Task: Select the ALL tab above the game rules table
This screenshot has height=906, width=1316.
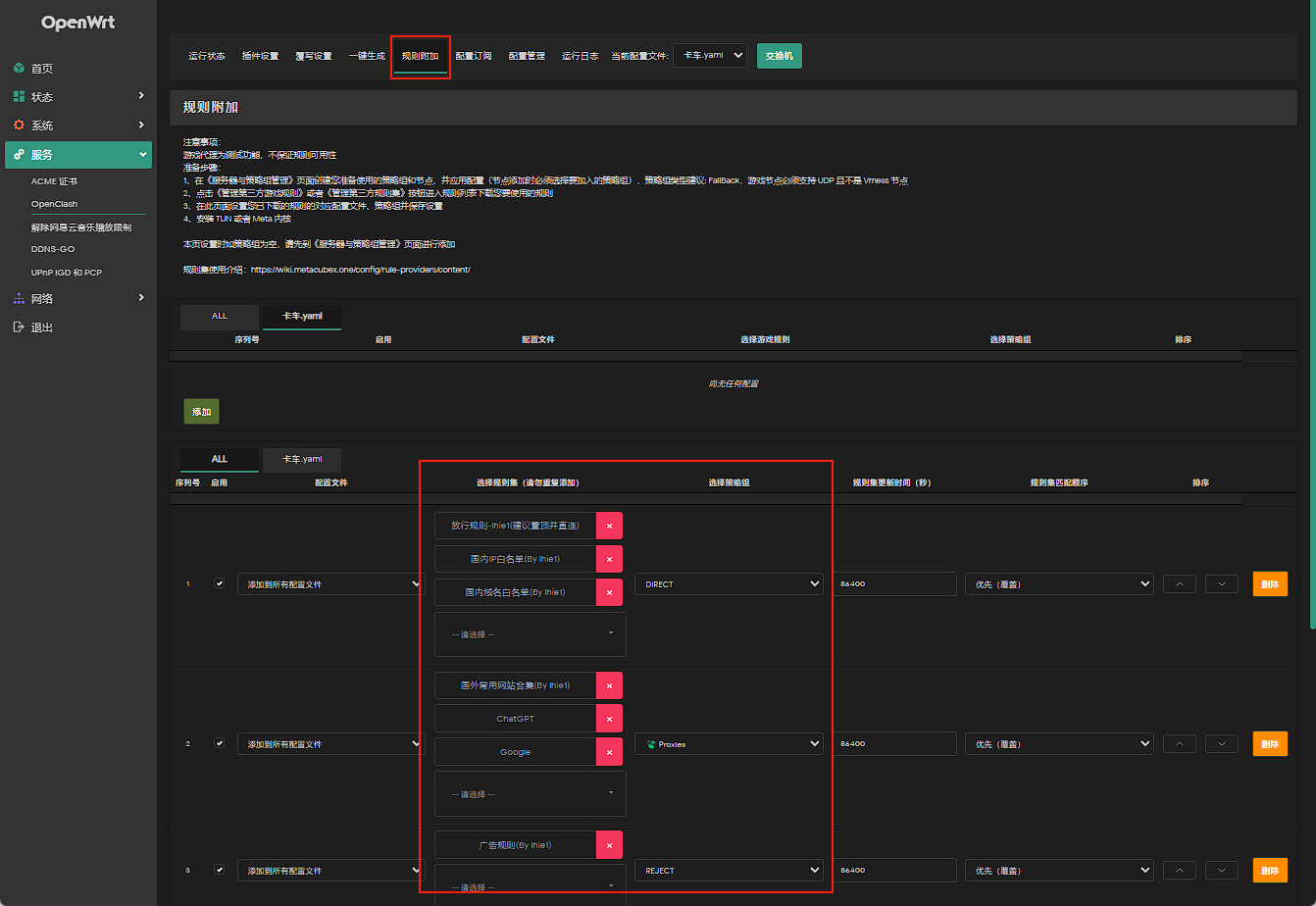Action: coord(220,317)
